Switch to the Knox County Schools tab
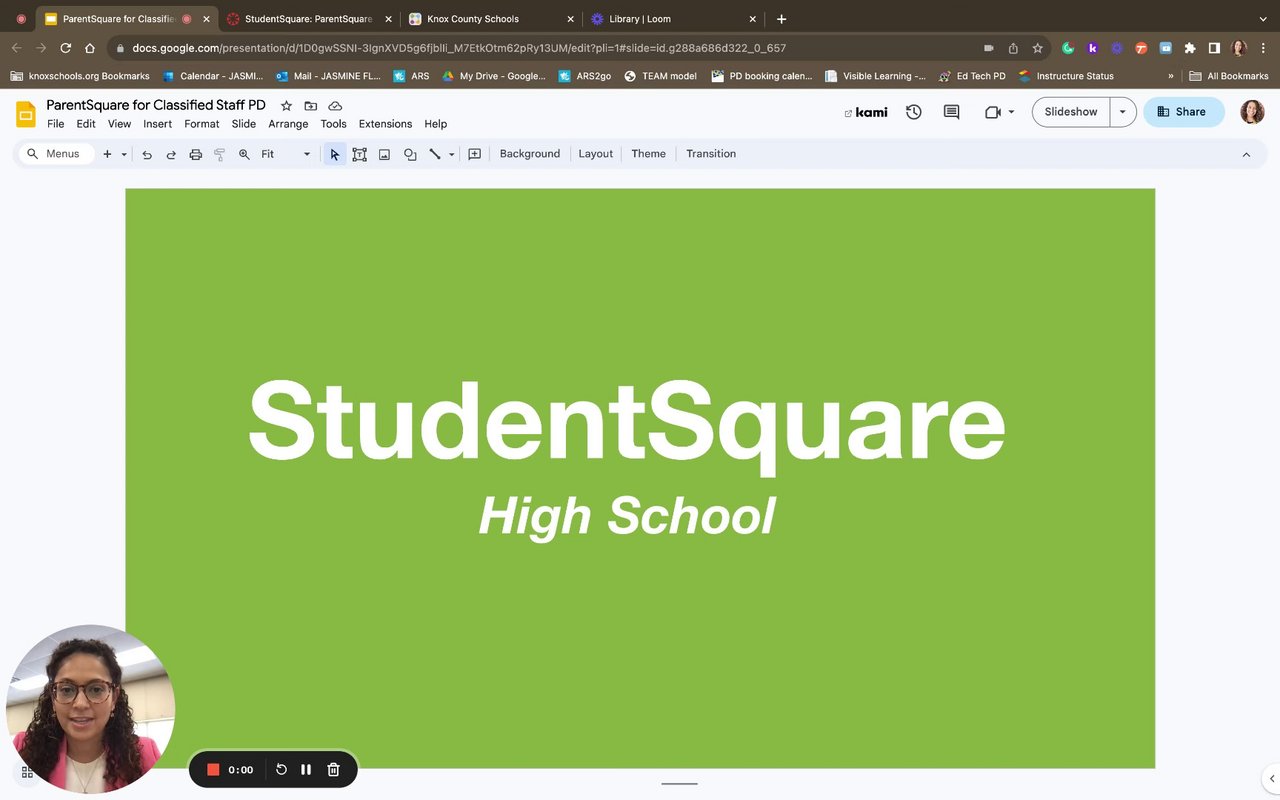 (x=490, y=19)
